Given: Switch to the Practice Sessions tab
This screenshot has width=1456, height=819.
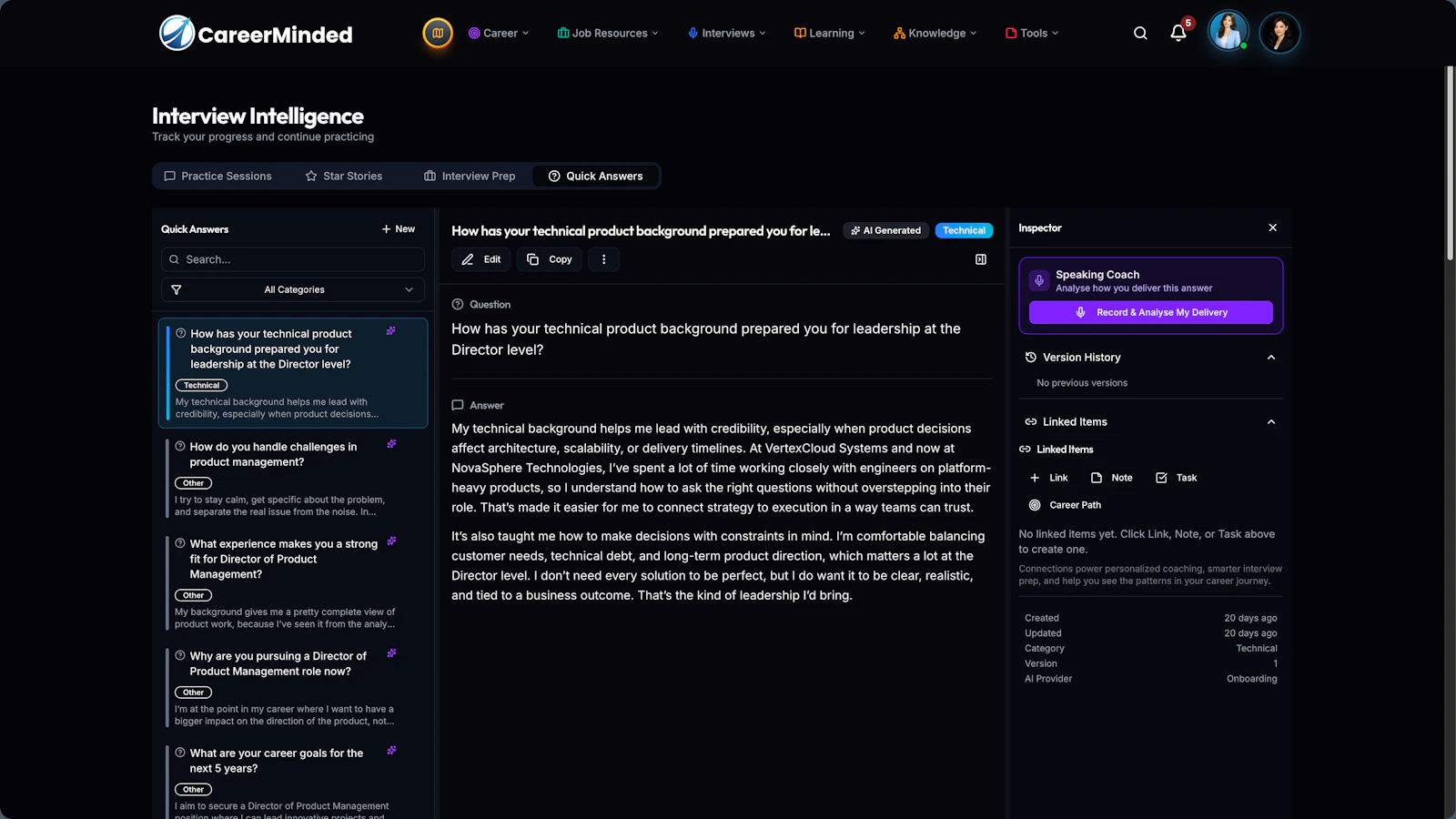Looking at the screenshot, I should coord(217,176).
